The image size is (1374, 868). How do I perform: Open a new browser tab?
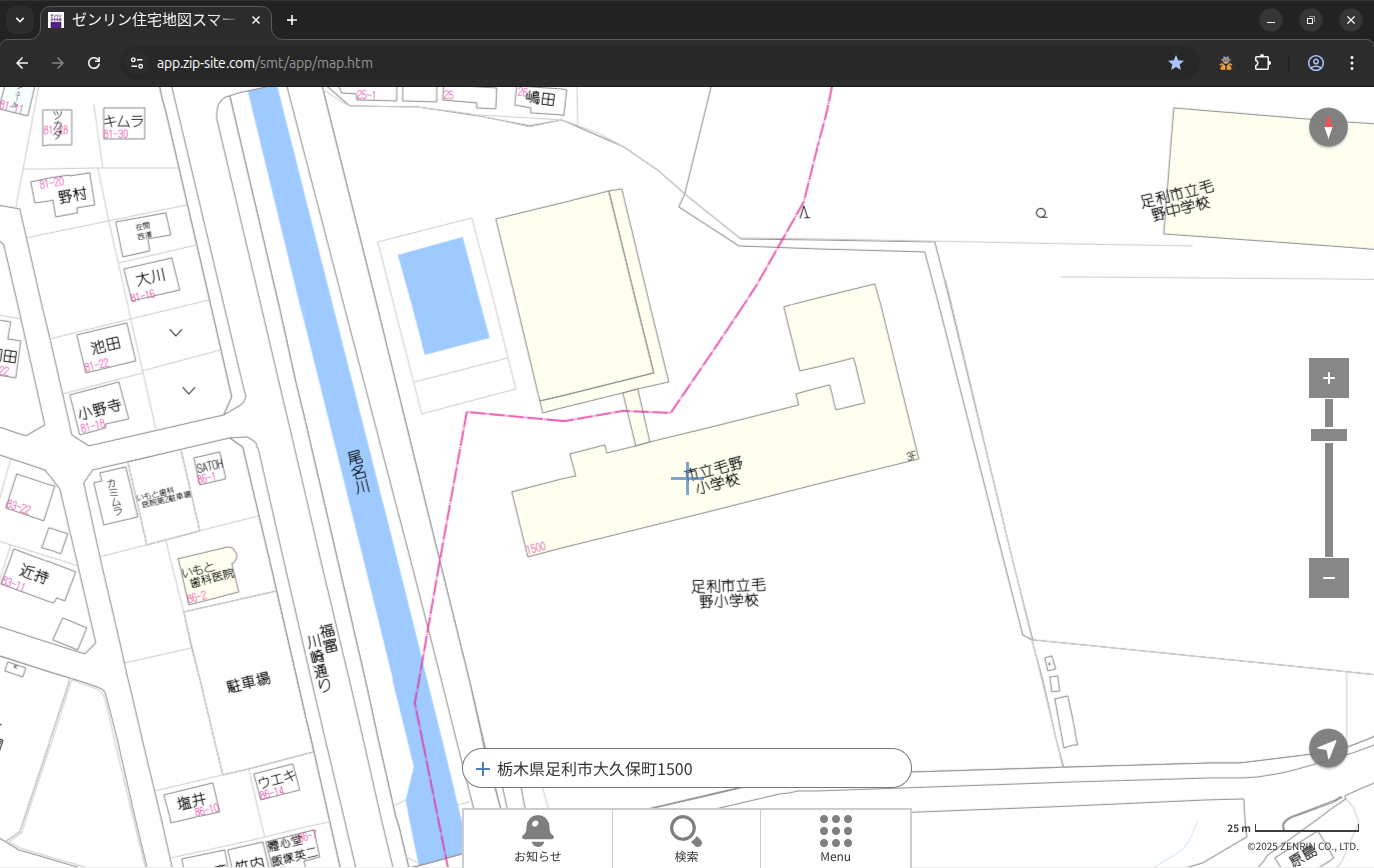pyautogui.click(x=292, y=20)
